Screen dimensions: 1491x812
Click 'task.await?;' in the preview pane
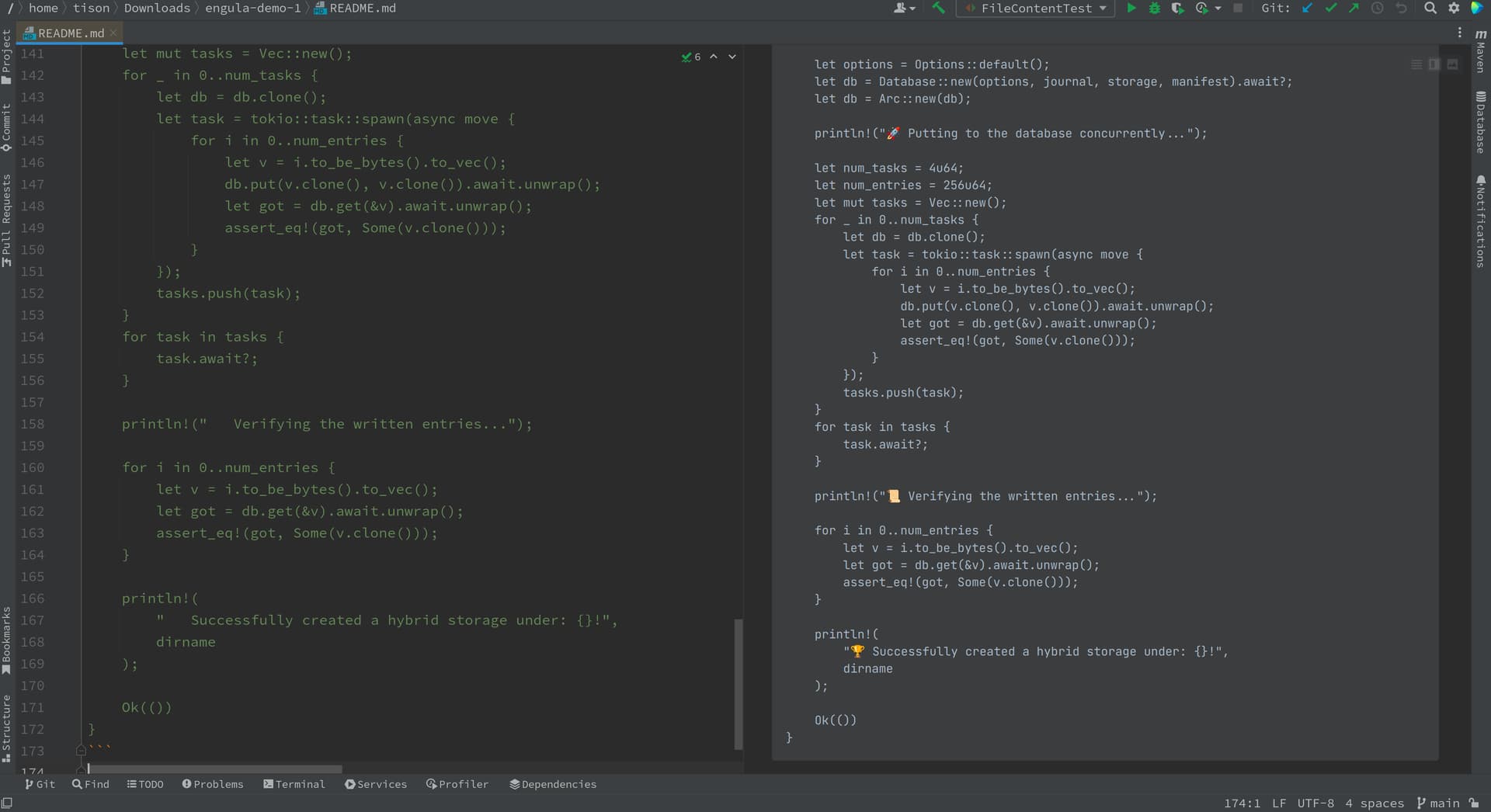[x=885, y=444]
